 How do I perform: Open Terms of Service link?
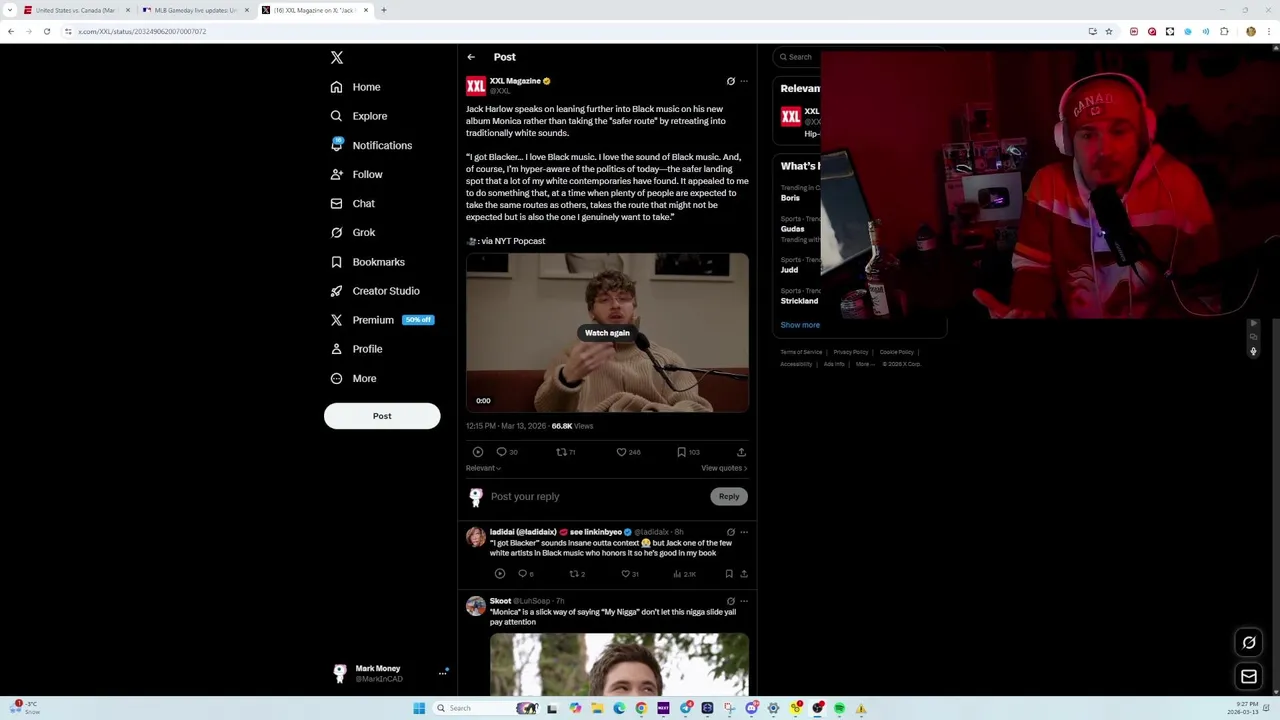coord(801,352)
